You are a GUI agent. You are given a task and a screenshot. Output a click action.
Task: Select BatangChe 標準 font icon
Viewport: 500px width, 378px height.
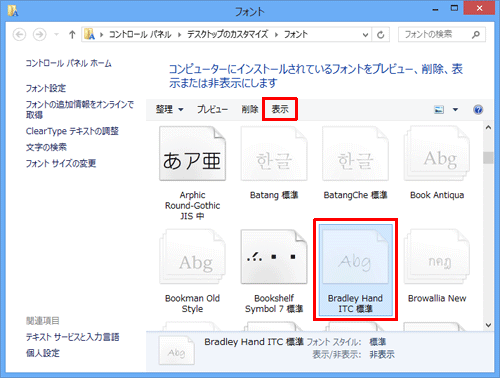pos(355,154)
